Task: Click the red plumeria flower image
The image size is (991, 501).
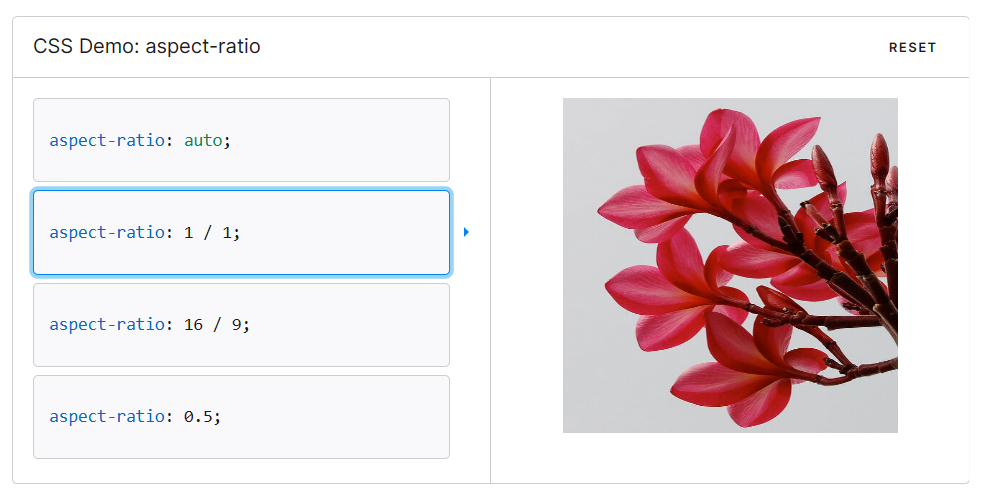Action: [x=730, y=265]
